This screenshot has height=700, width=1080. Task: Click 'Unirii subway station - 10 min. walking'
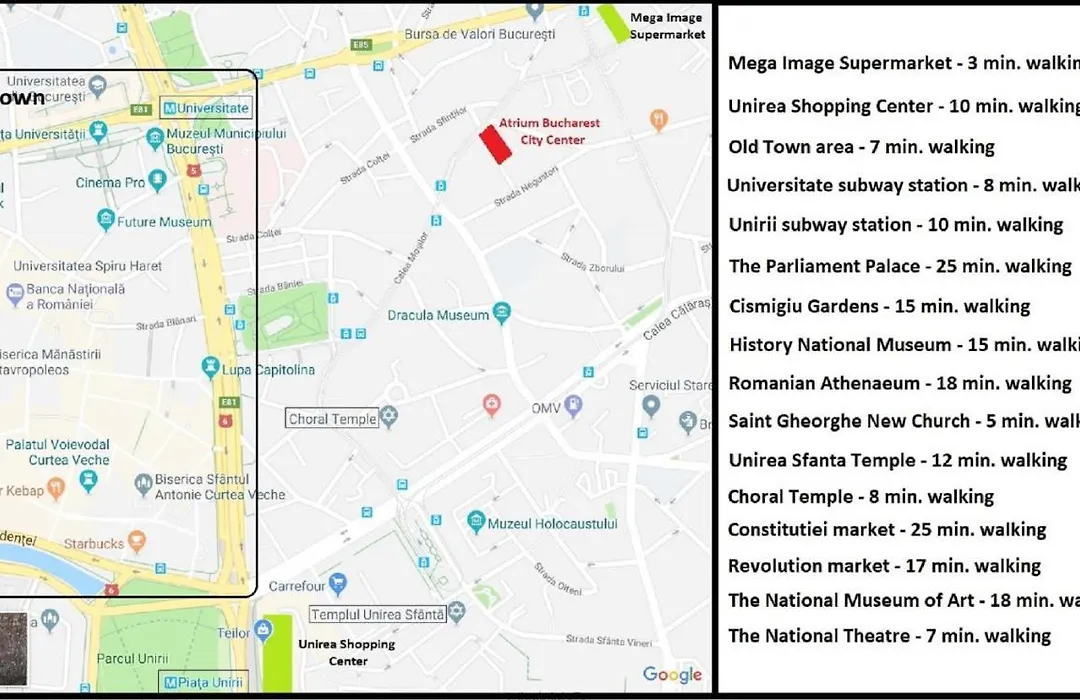coord(896,225)
